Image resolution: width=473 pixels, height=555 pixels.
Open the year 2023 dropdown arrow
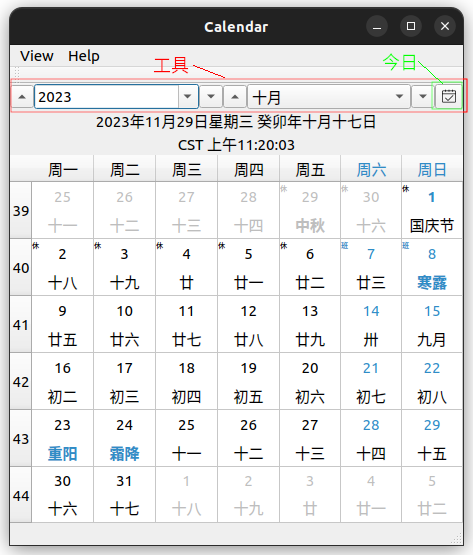188,96
